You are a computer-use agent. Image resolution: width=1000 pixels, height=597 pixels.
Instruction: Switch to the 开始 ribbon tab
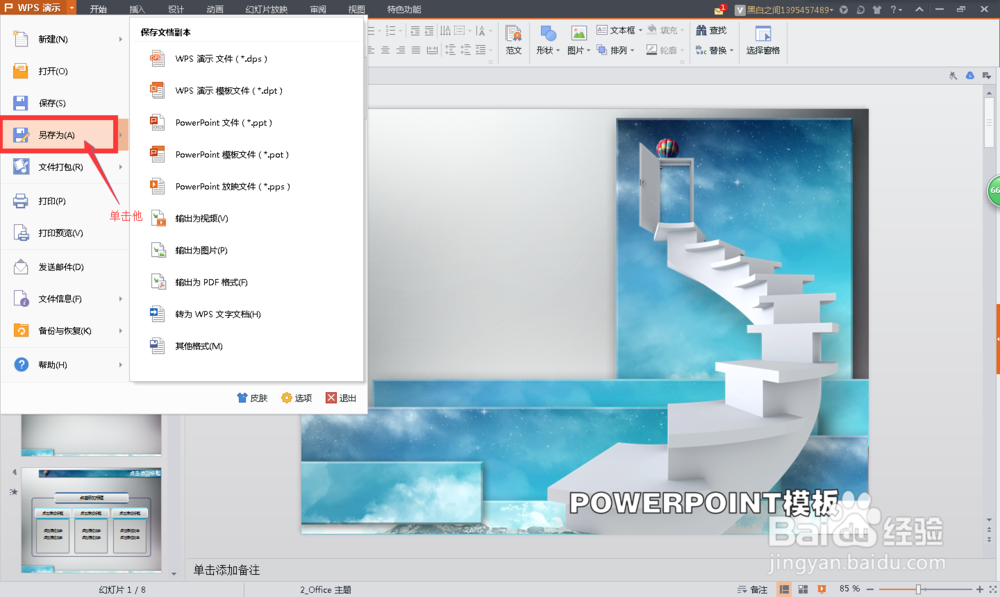pos(98,9)
